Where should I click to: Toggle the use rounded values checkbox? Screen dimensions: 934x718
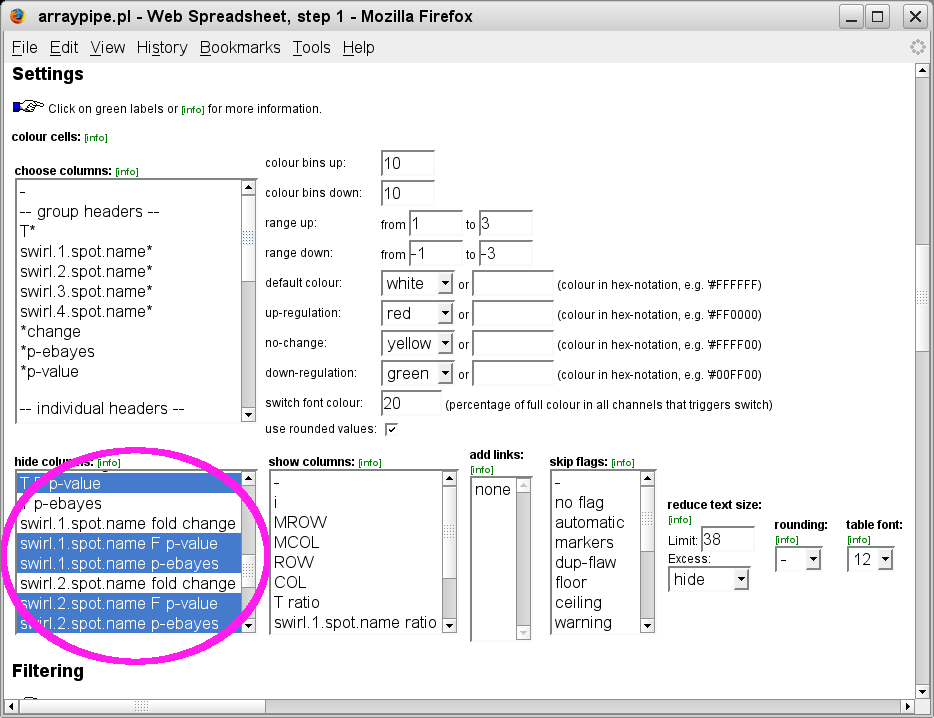[391, 429]
